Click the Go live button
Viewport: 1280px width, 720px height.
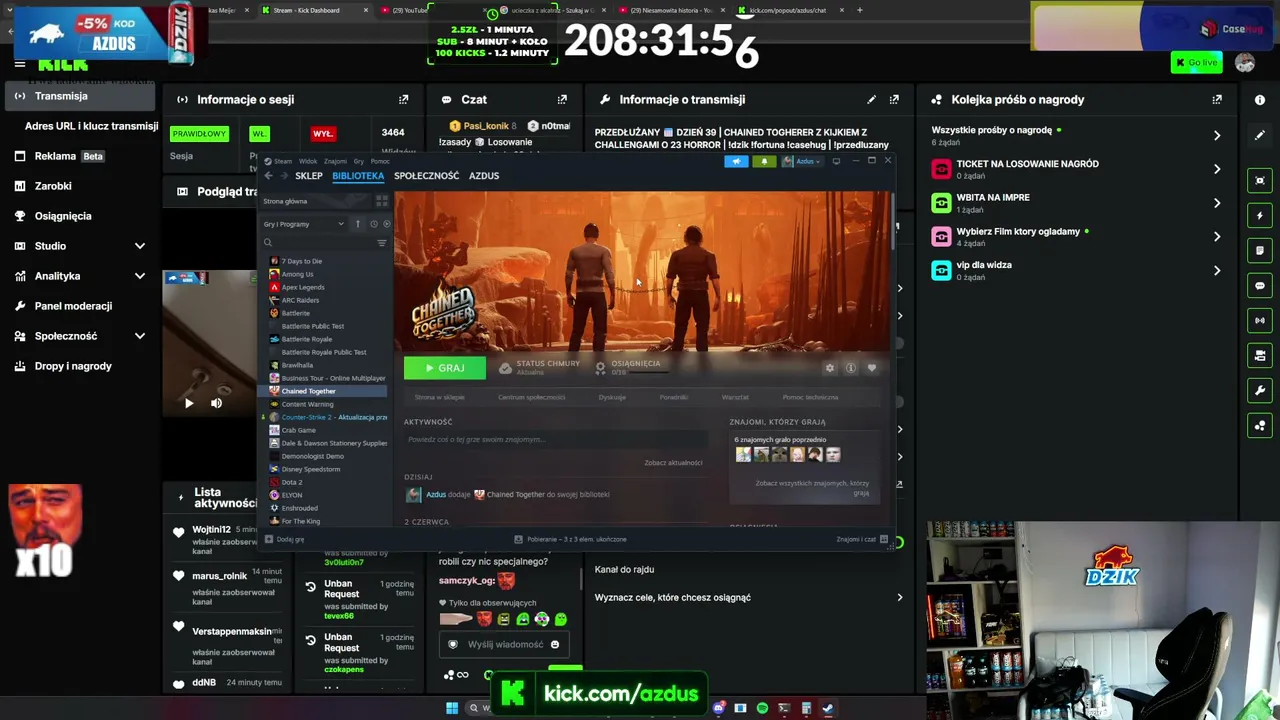click(x=1197, y=63)
